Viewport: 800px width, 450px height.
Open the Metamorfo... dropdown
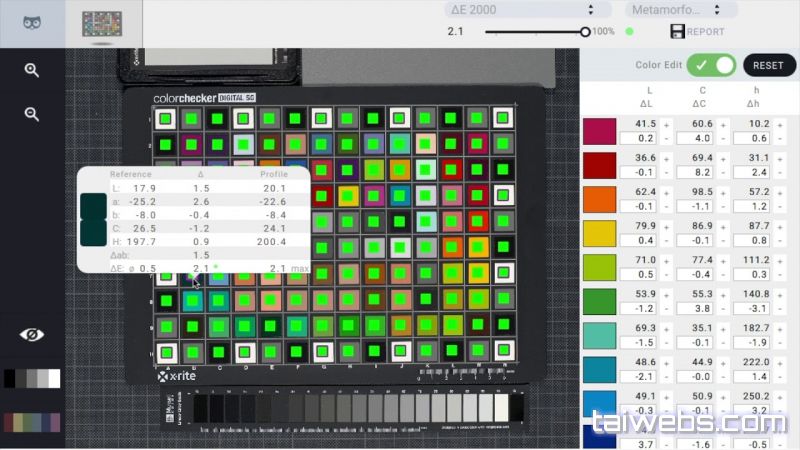tap(681, 10)
